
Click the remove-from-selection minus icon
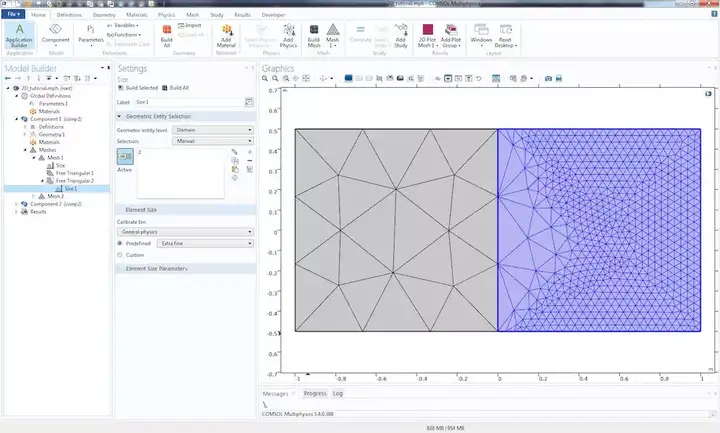click(x=250, y=161)
